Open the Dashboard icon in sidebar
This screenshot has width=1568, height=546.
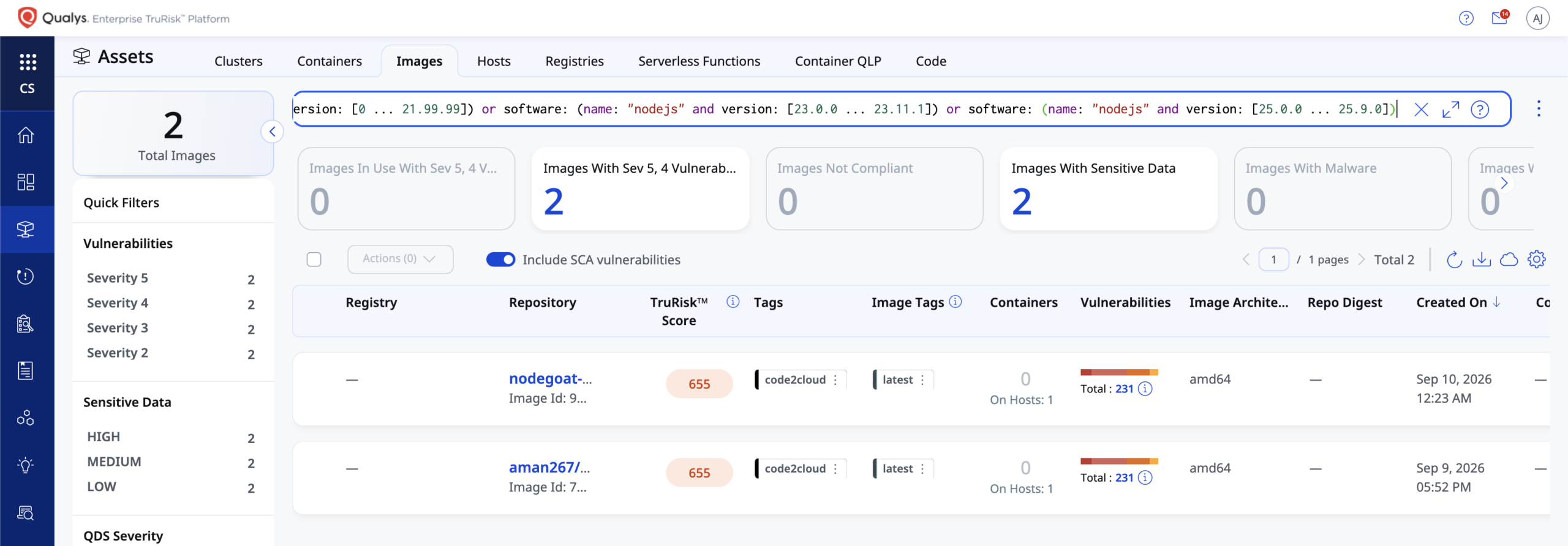point(26,182)
